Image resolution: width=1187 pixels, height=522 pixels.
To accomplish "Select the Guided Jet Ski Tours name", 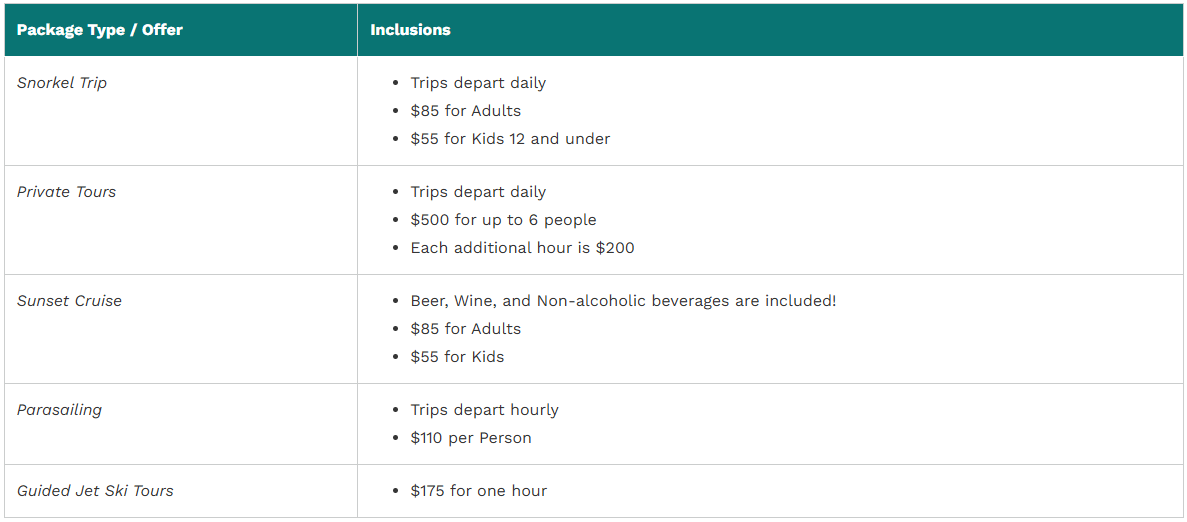I will (x=95, y=491).
